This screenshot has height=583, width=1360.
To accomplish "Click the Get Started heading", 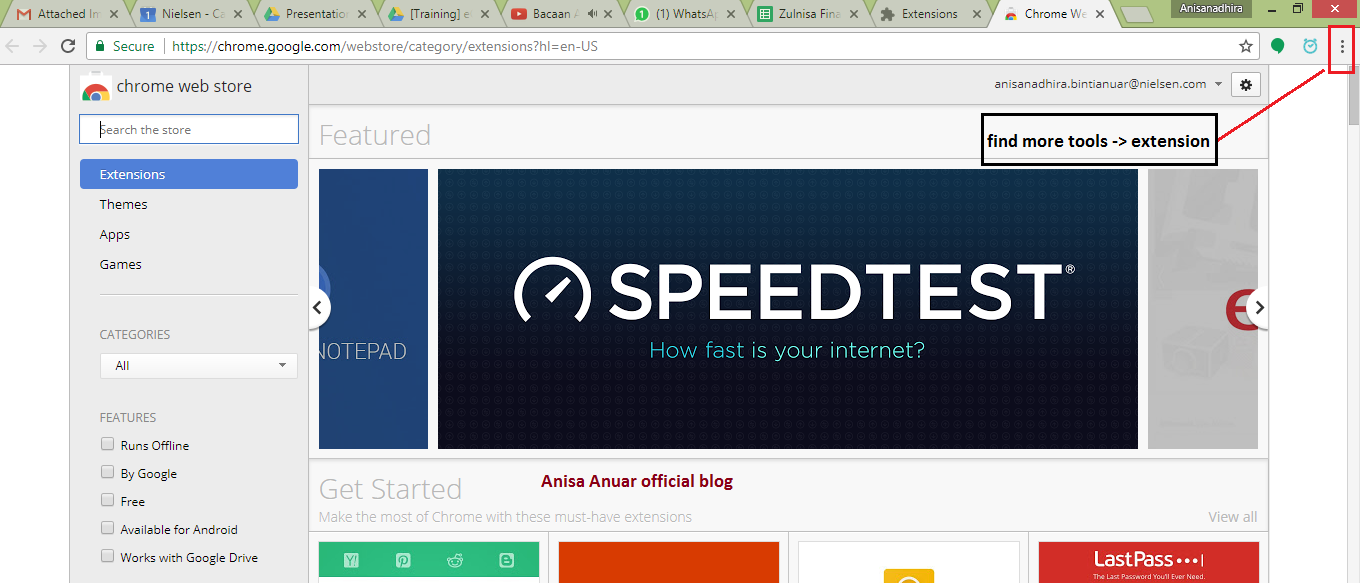I will (x=390, y=489).
